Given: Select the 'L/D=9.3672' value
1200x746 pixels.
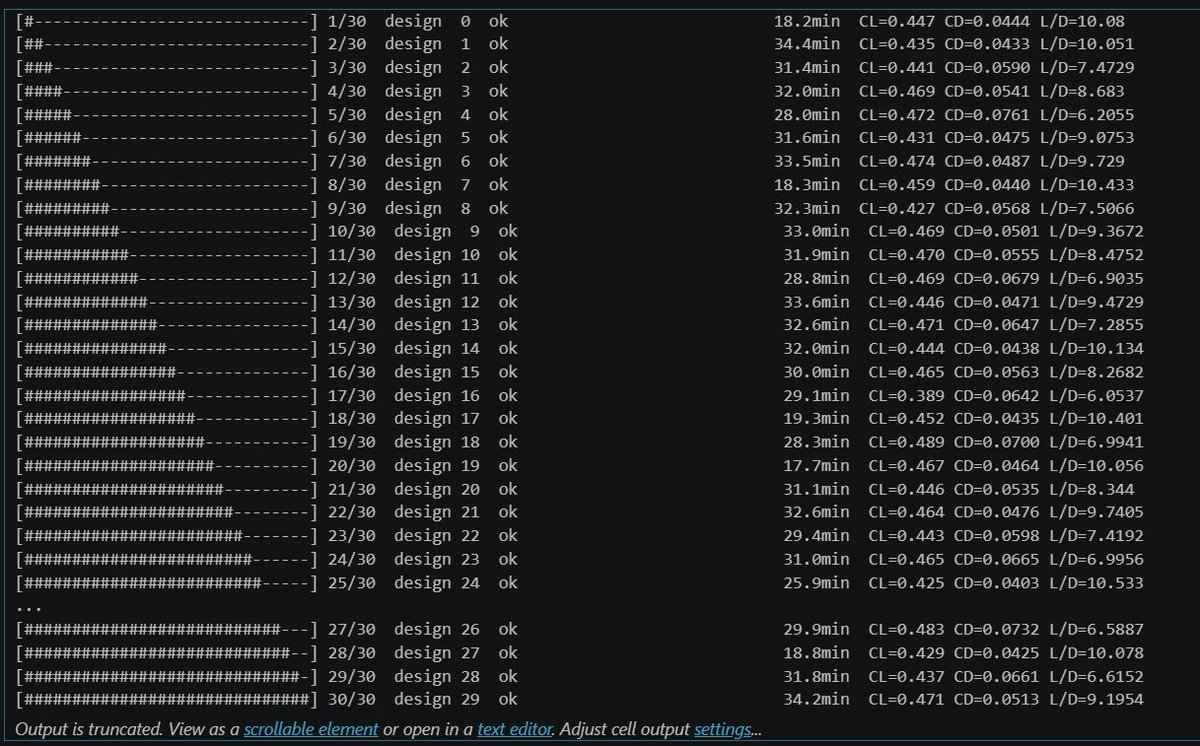Looking at the screenshot, I should pyautogui.click(x=1096, y=232).
